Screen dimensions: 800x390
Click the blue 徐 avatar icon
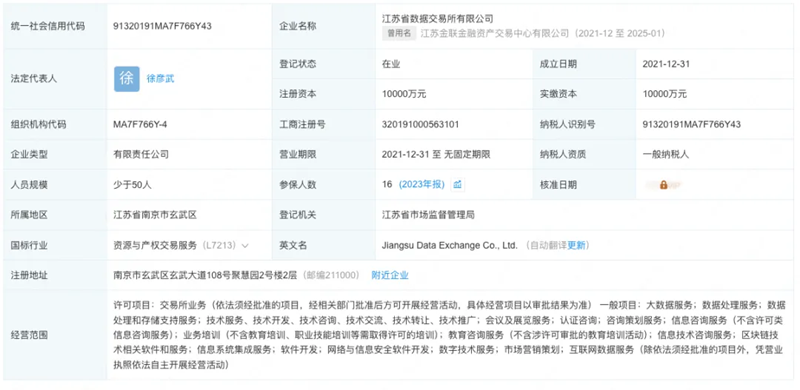[127, 79]
